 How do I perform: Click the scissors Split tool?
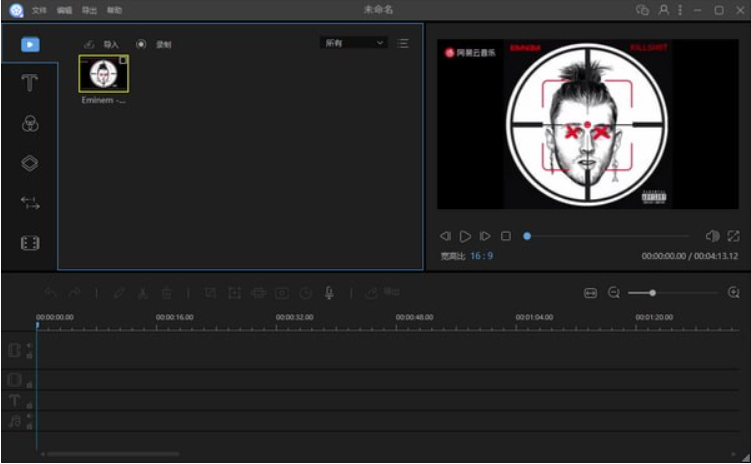pyautogui.click(x=142, y=293)
